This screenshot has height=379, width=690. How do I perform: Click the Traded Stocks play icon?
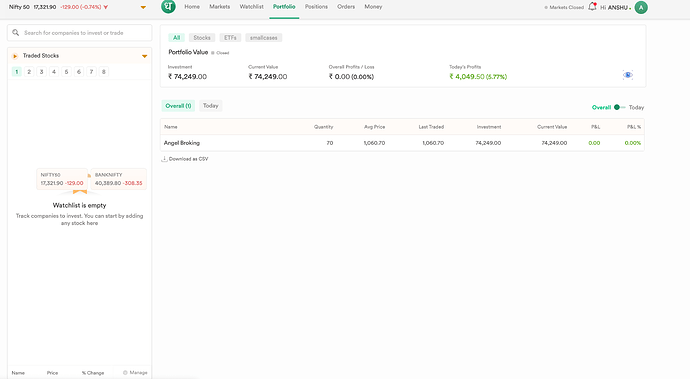[x=15, y=56]
